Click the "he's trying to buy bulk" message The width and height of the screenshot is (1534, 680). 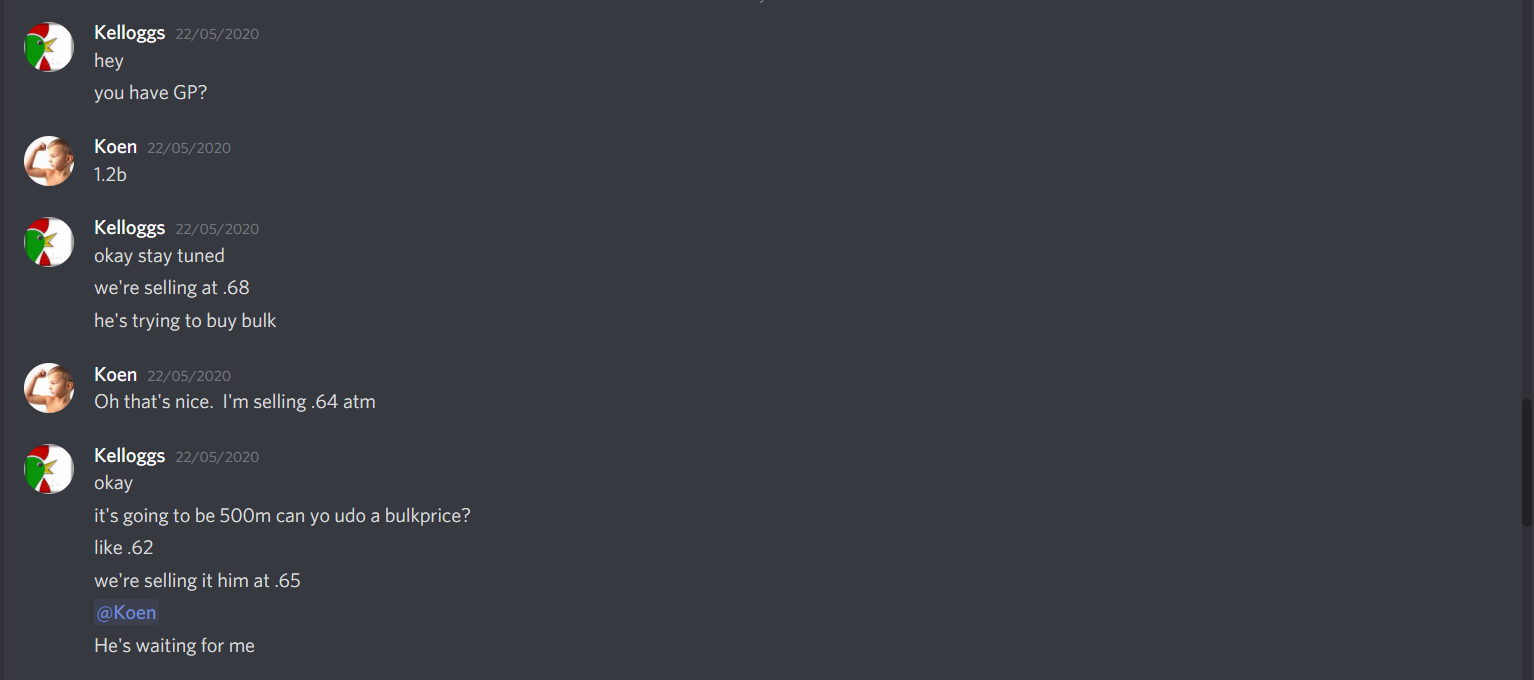point(185,321)
